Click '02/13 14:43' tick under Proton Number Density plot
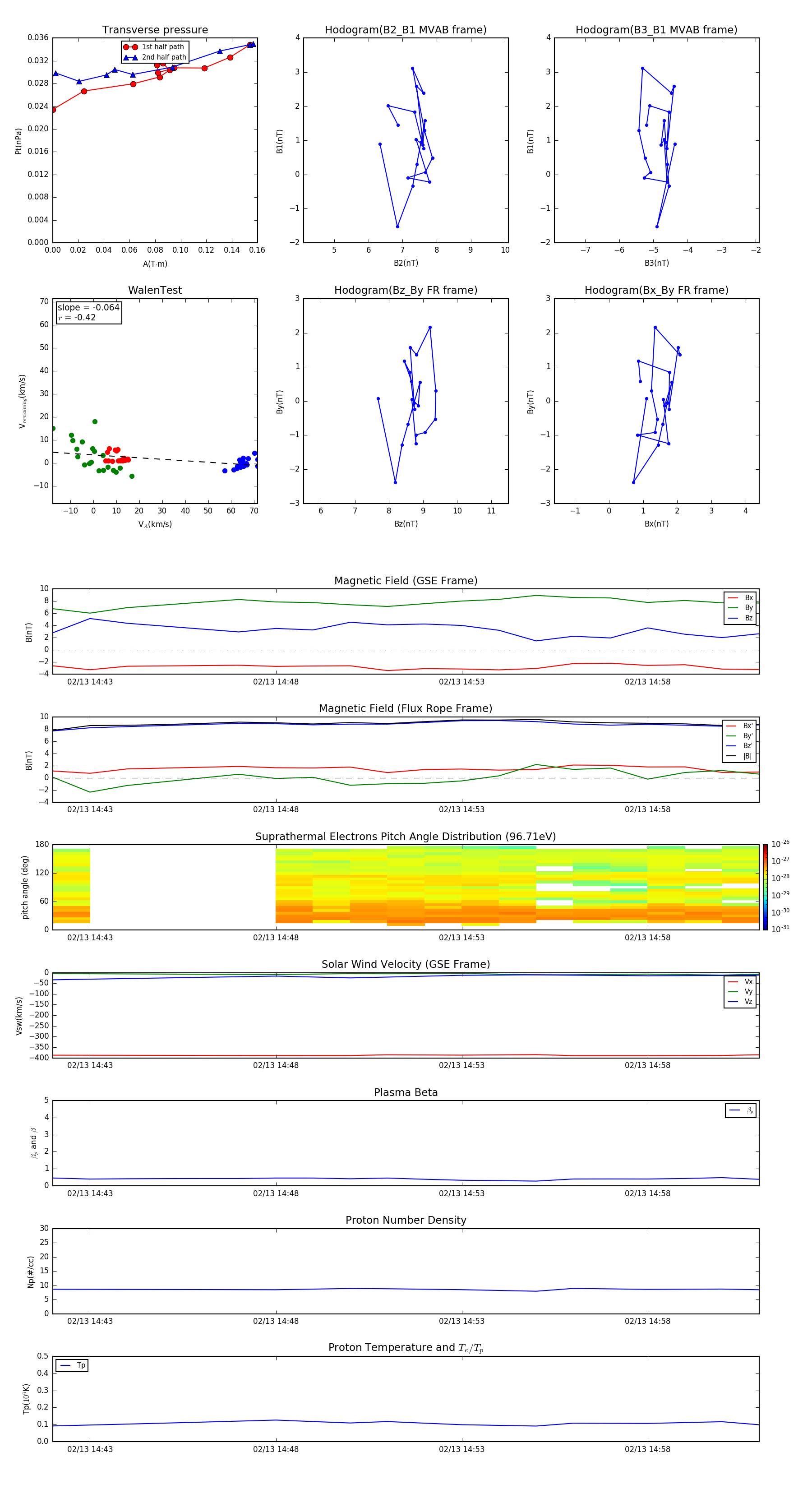812x1489 pixels. pos(90,1321)
